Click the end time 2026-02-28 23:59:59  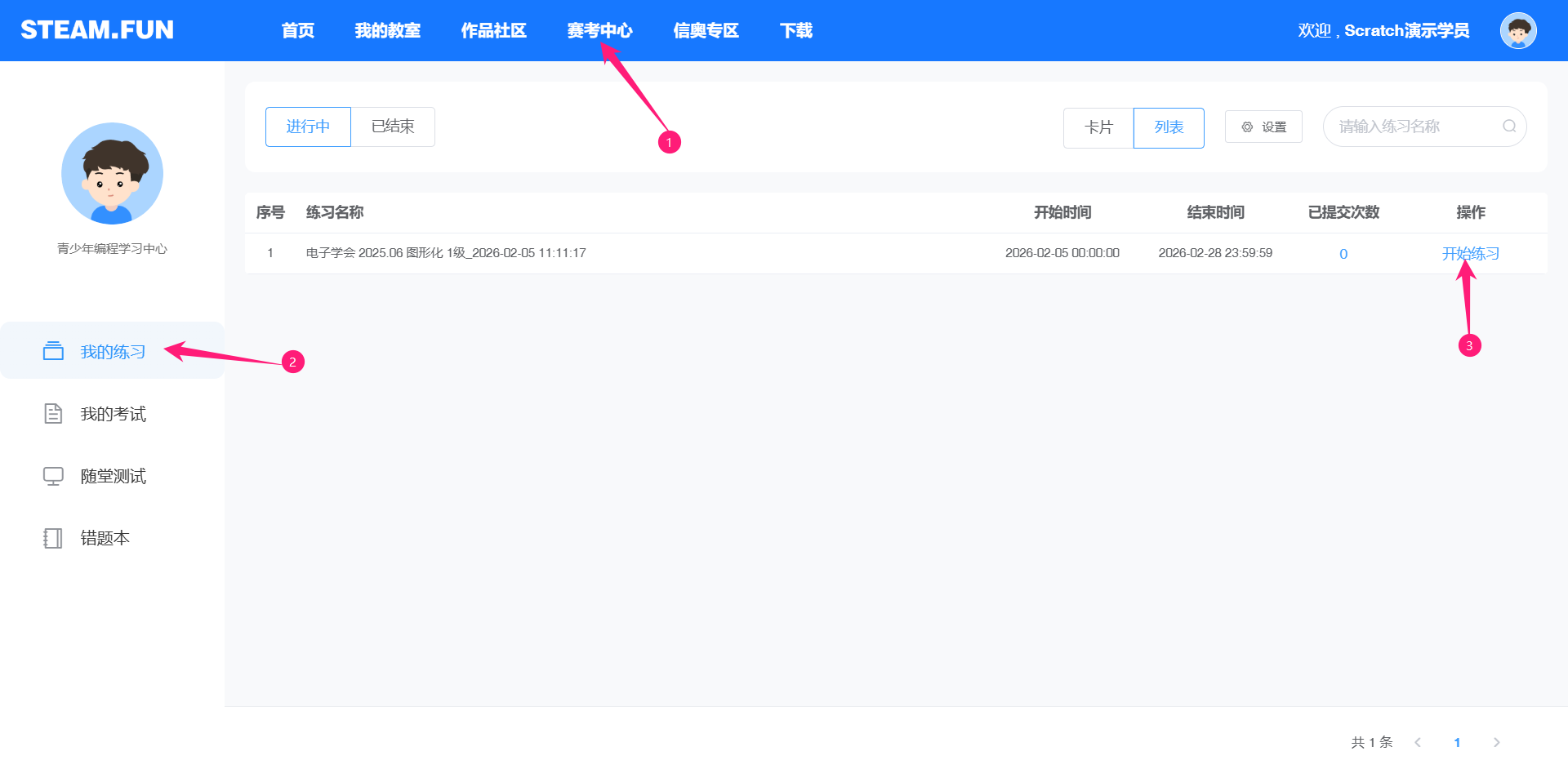pyautogui.click(x=1215, y=253)
